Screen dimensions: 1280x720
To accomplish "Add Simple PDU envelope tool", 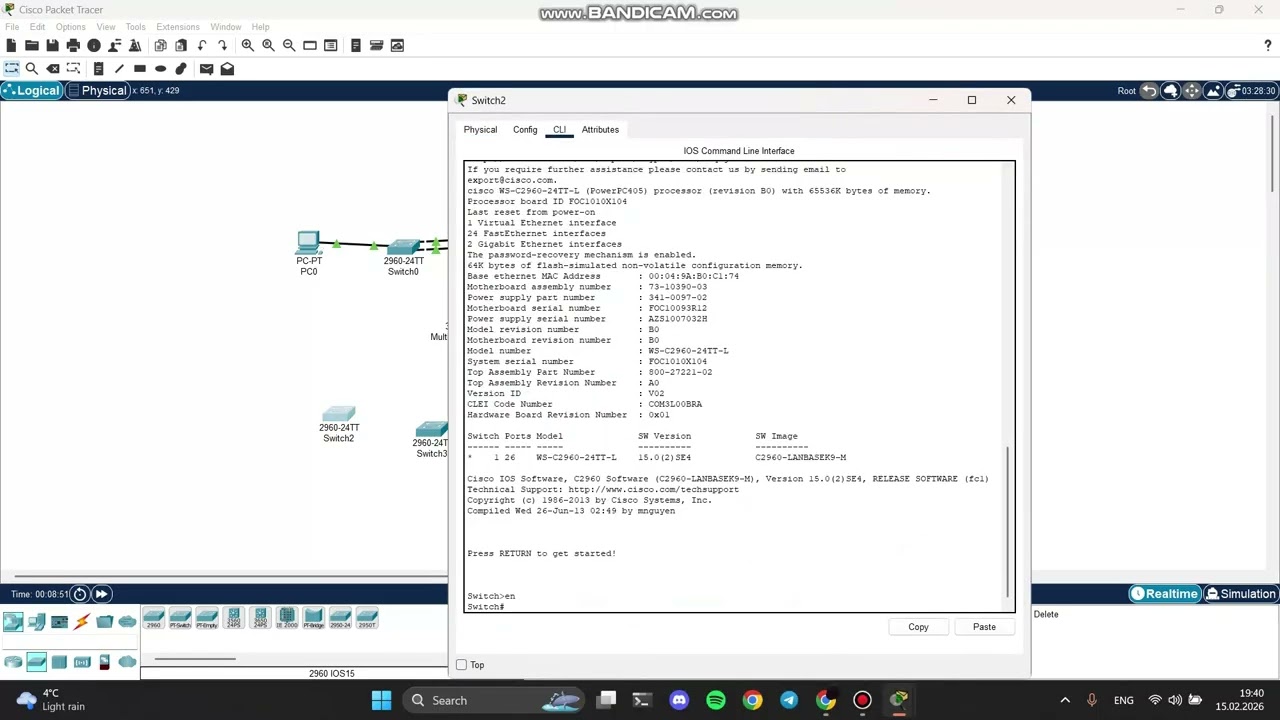I will click(206, 69).
